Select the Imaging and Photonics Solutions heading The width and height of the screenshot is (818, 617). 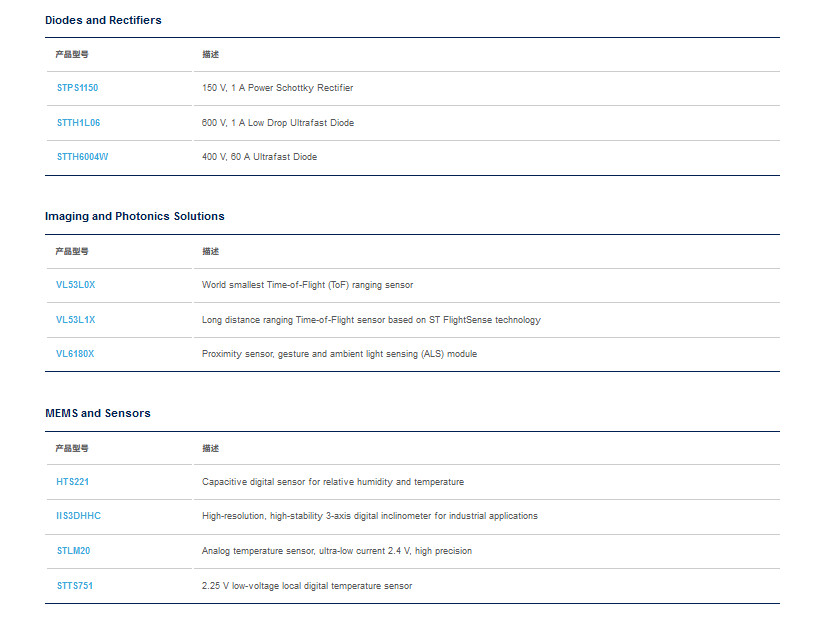(135, 216)
